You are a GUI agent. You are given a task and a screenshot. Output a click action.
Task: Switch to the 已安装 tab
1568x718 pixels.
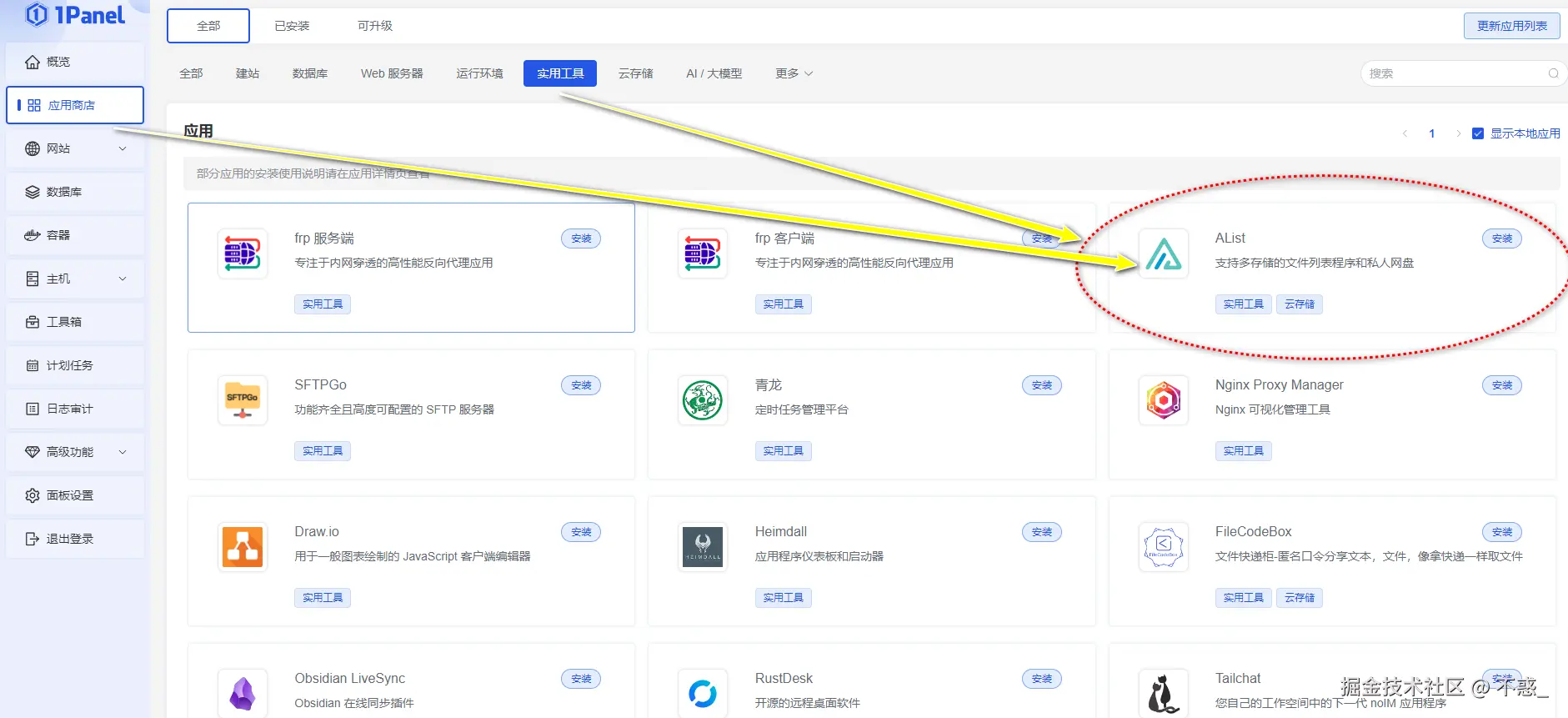[292, 26]
